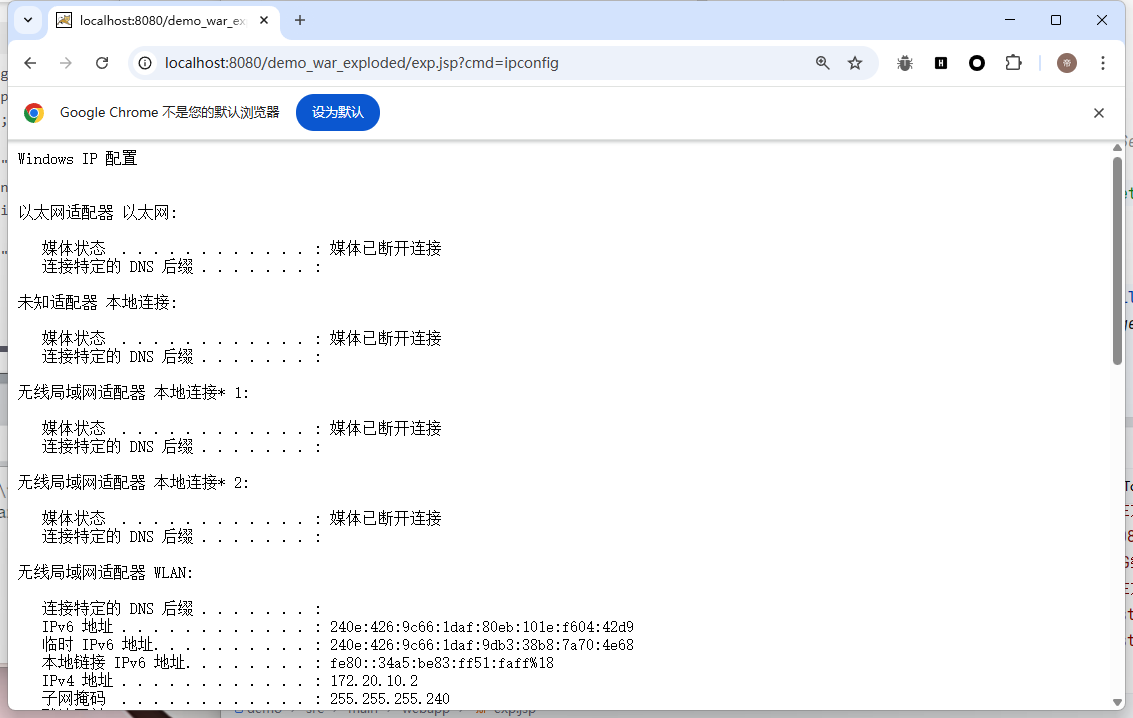Dismiss the default browser notification bar
The width and height of the screenshot is (1133, 718).
pyautogui.click(x=1098, y=113)
